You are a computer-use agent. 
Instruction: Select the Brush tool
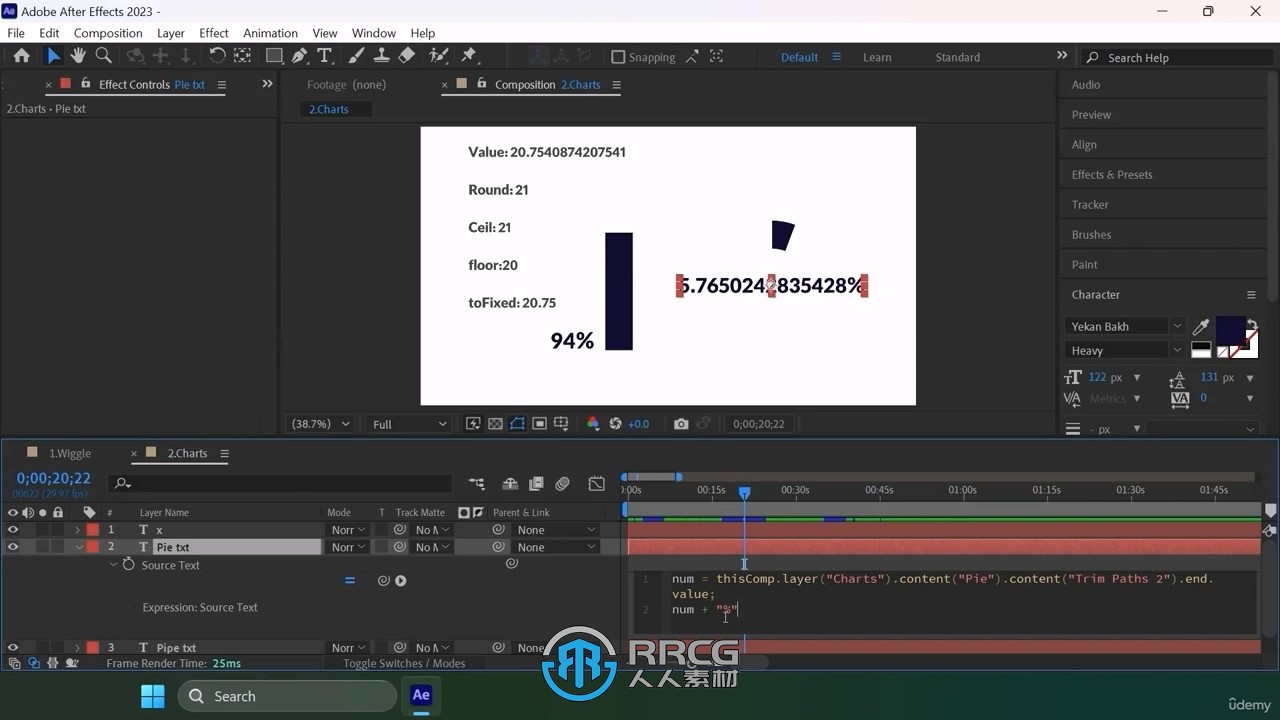[x=357, y=56]
